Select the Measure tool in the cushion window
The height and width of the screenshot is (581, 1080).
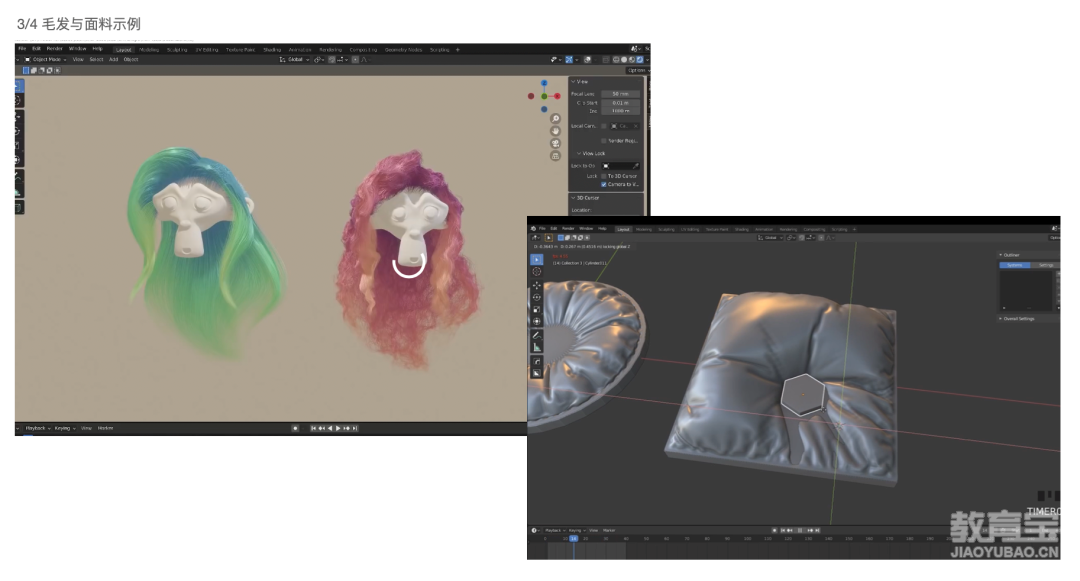(x=537, y=348)
